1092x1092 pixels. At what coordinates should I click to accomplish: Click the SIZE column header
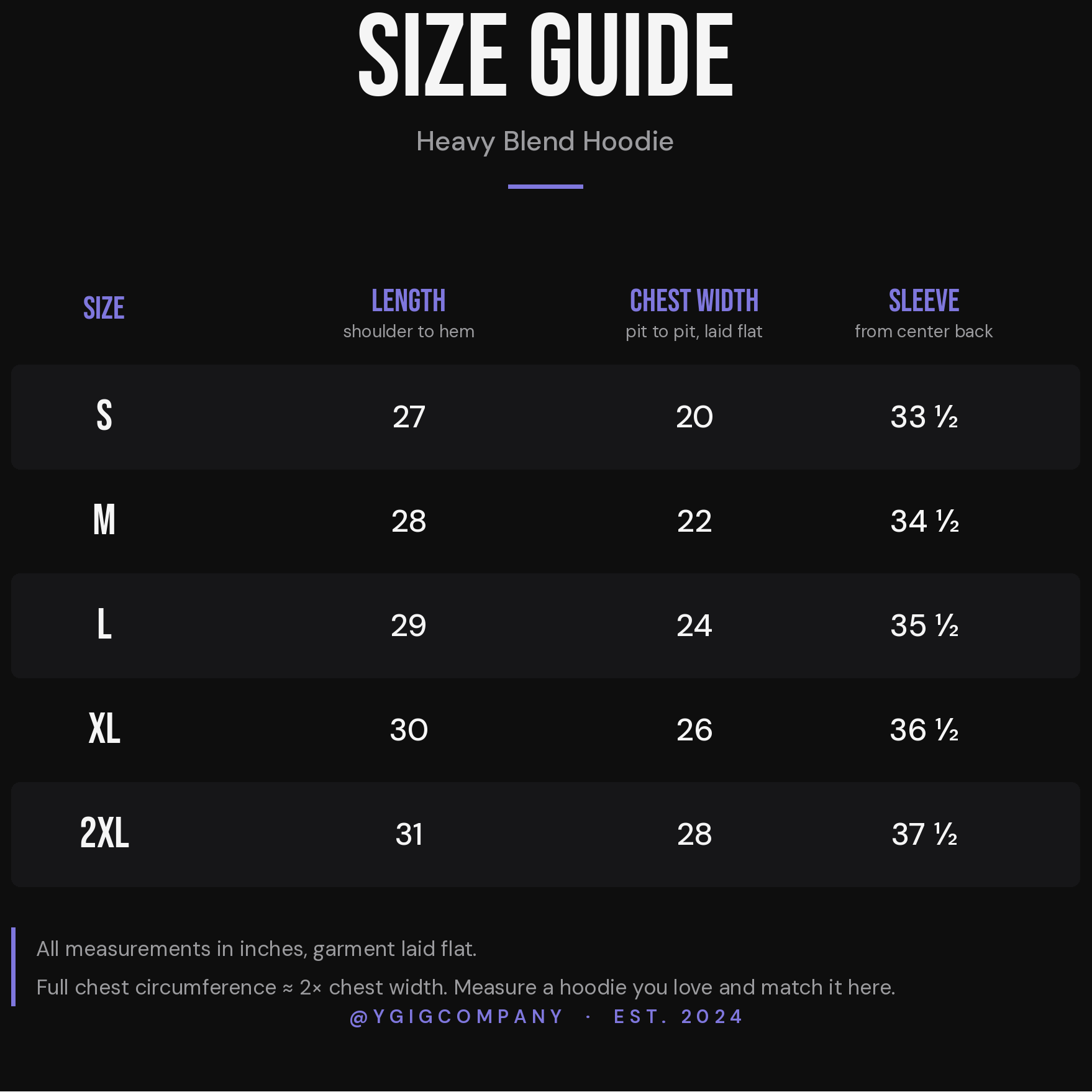pos(104,308)
